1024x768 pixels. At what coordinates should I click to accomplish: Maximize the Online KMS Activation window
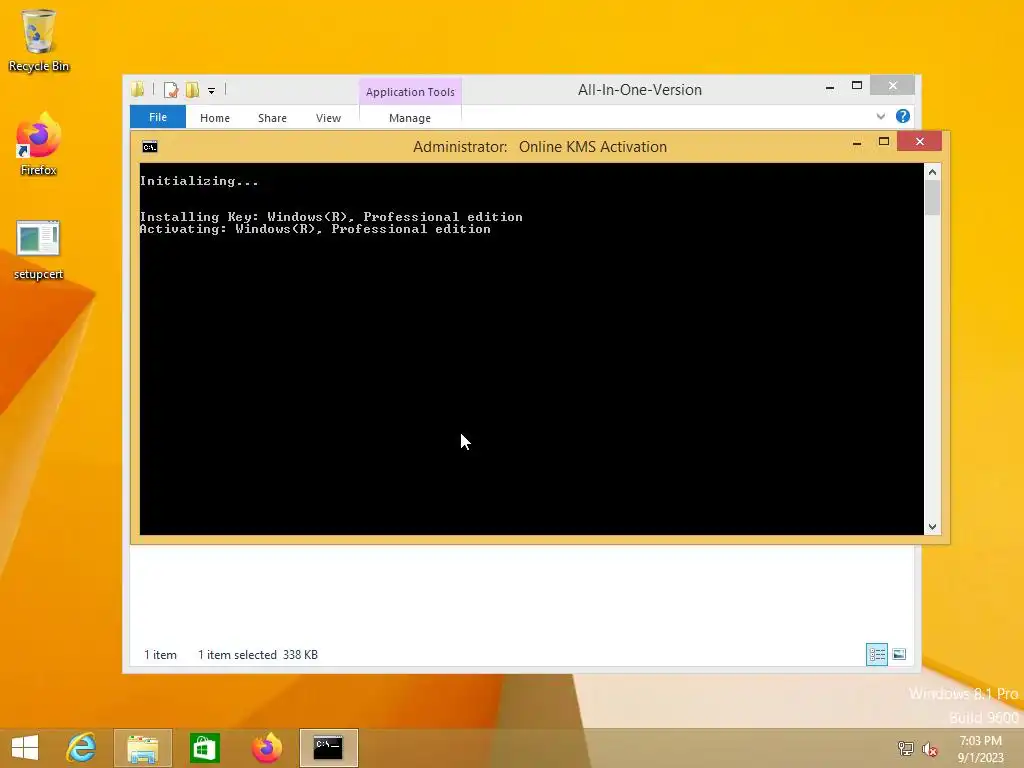click(x=884, y=142)
